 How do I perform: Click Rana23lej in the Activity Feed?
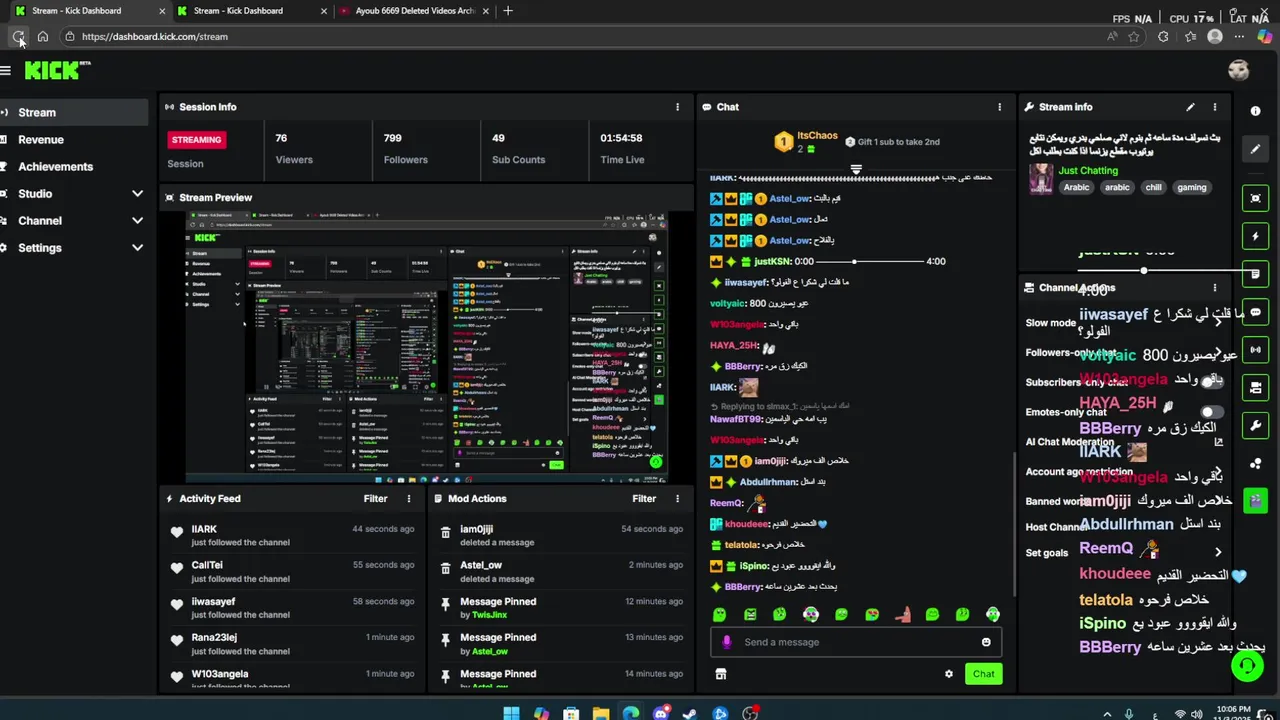pyautogui.click(x=214, y=637)
